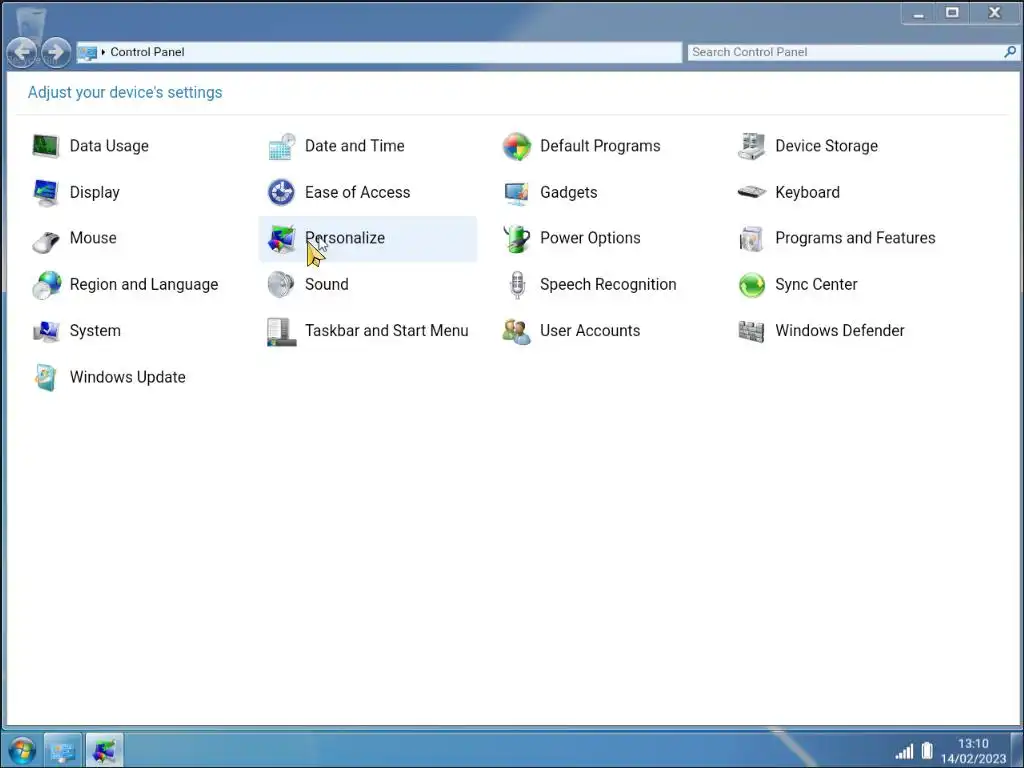Open the Region and Language globe icon
Screen dimensions: 1024x768
(x=46, y=285)
